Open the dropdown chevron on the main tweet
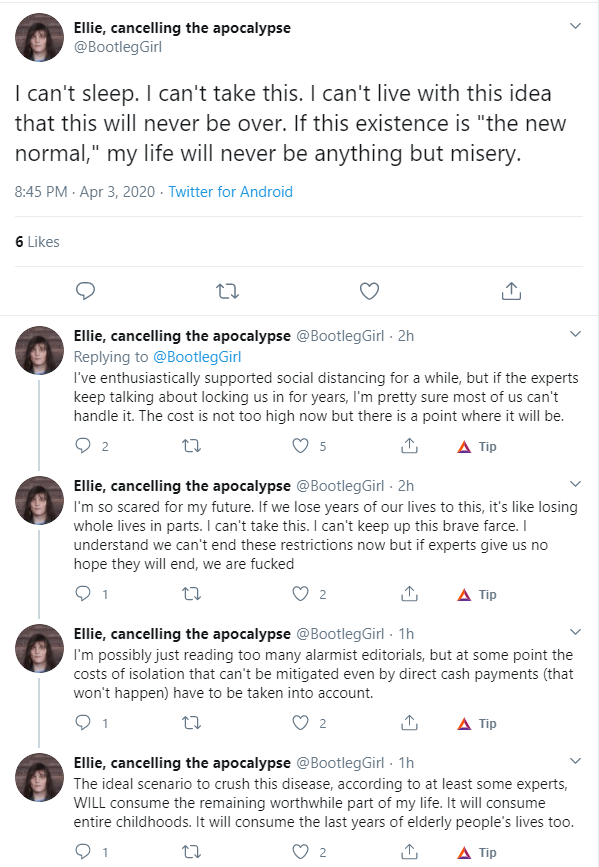 576,26
